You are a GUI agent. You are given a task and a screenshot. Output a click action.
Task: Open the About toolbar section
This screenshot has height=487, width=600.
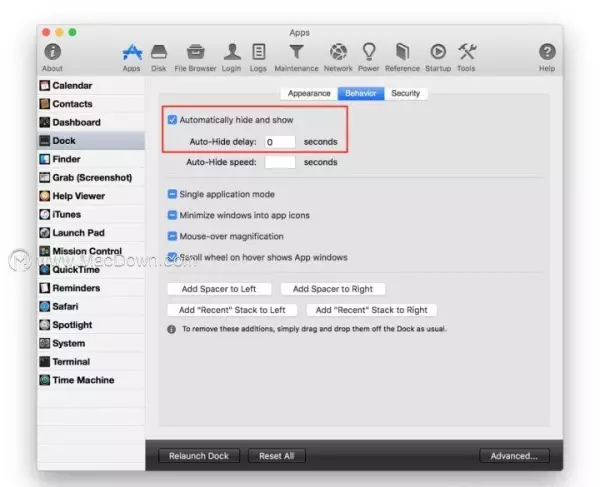click(52, 57)
